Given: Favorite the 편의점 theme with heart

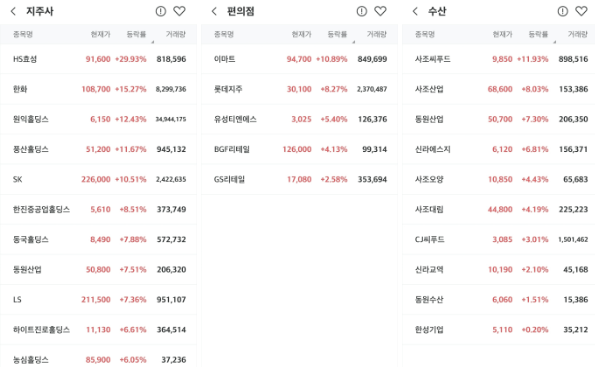Looking at the screenshot, I should click(x=380, y=11).
